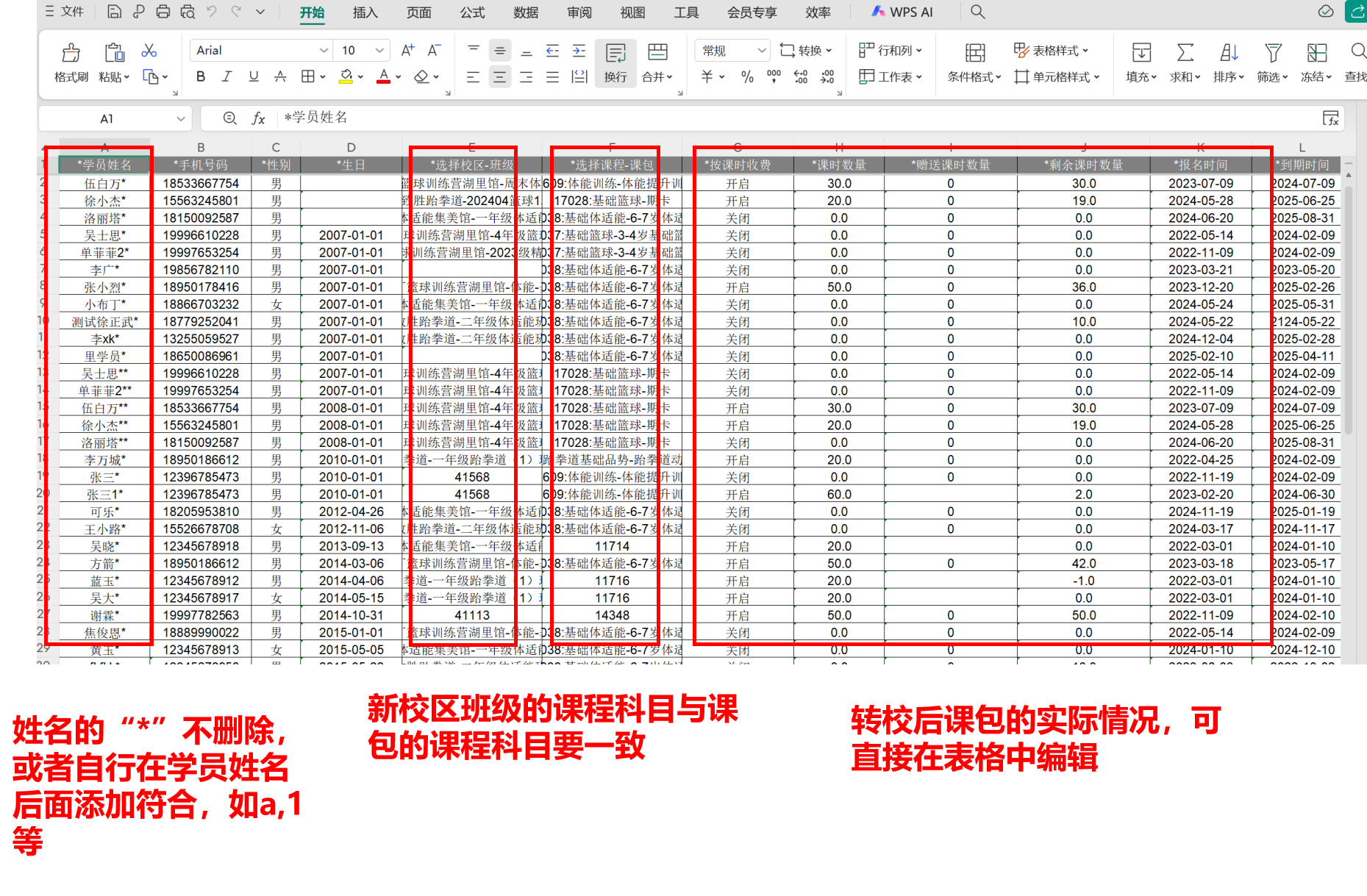Apply the red font color swatch
1367x896 pixels.
tap(383, 76)
